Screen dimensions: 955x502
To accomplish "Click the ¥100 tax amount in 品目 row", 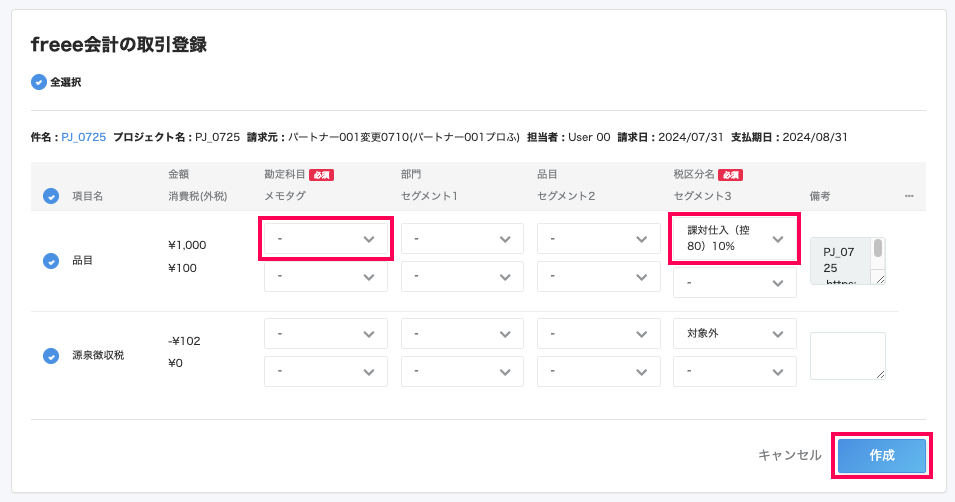I will point(182,268).
